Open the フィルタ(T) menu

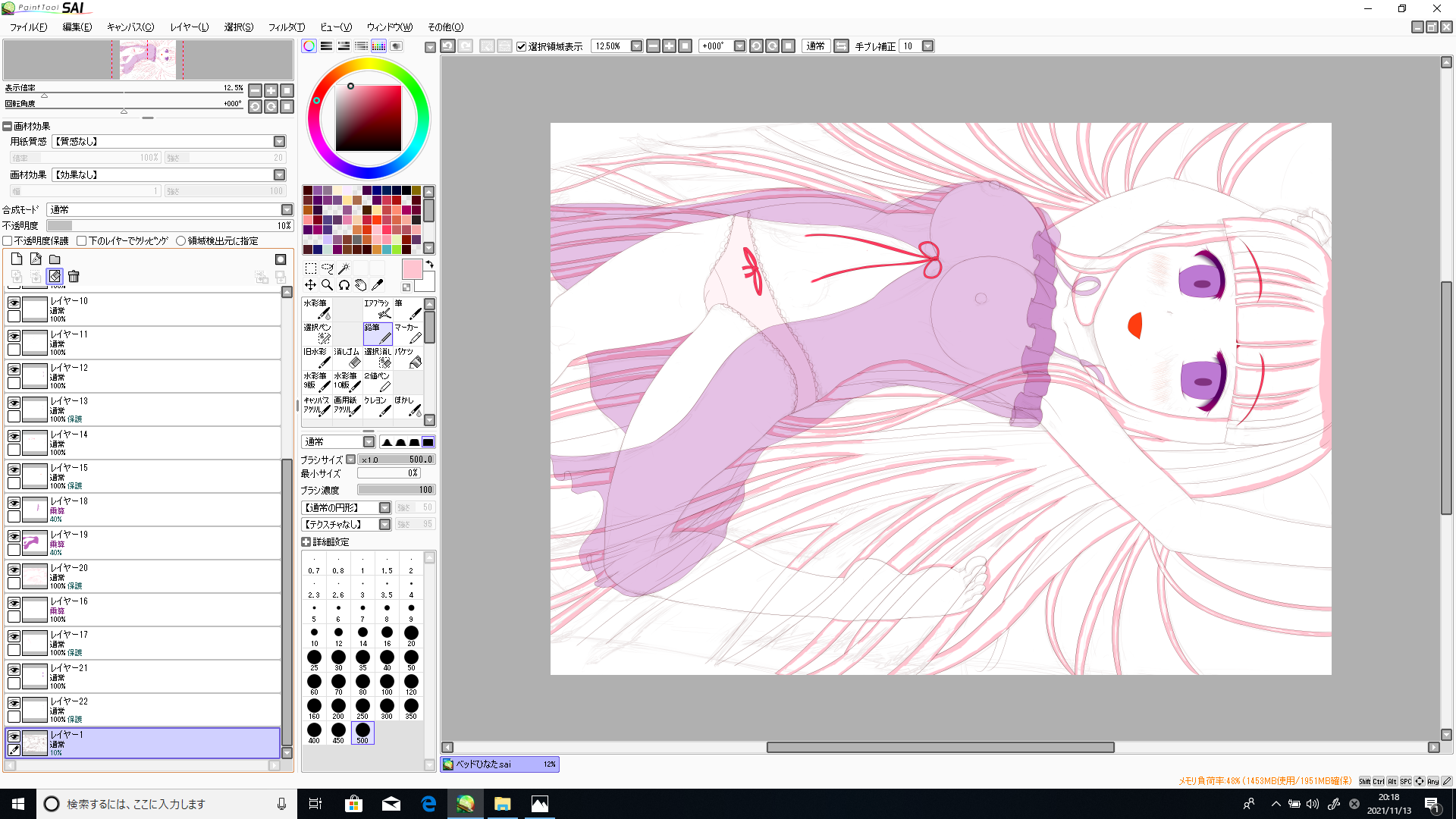[287, 27]
